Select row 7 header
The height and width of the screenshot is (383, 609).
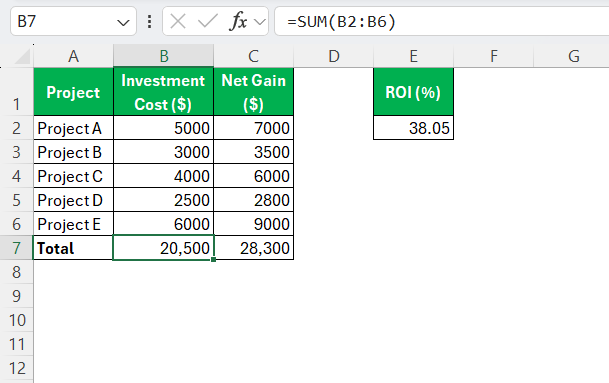pos(16,248)
